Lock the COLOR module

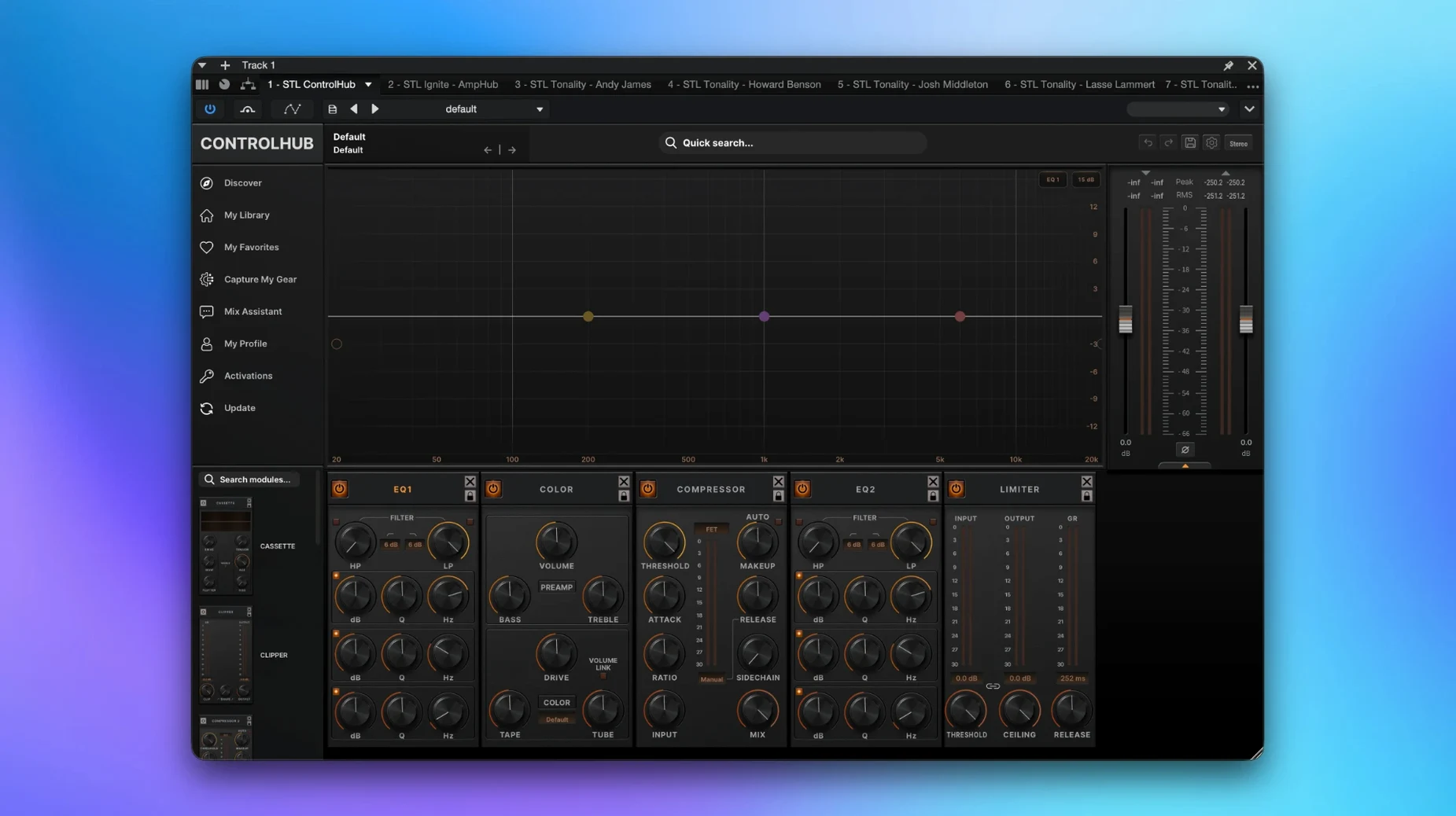(624, 497)
